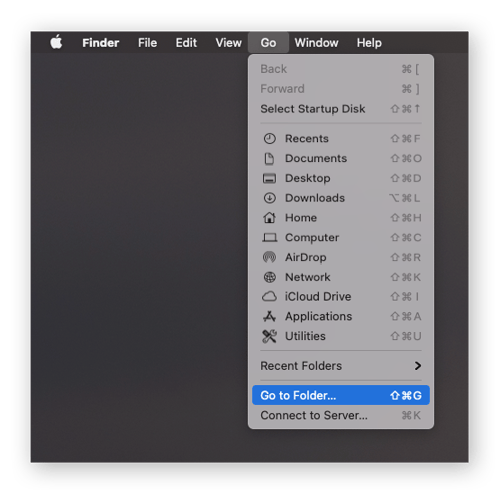Choose Home from Go menu
This screenshot has width=500, height=494.
coord(341,218)
